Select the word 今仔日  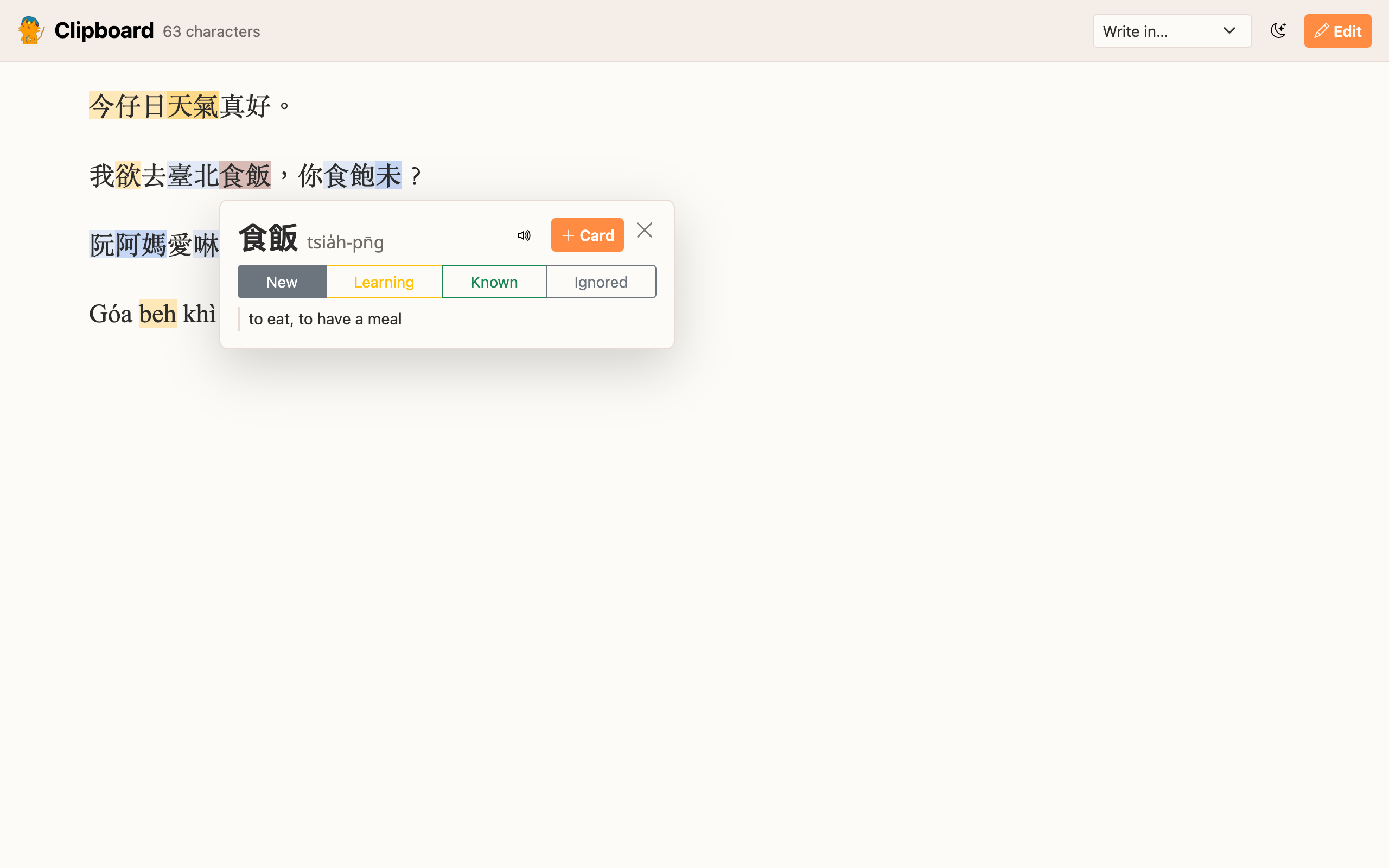[x=128, y=106]
